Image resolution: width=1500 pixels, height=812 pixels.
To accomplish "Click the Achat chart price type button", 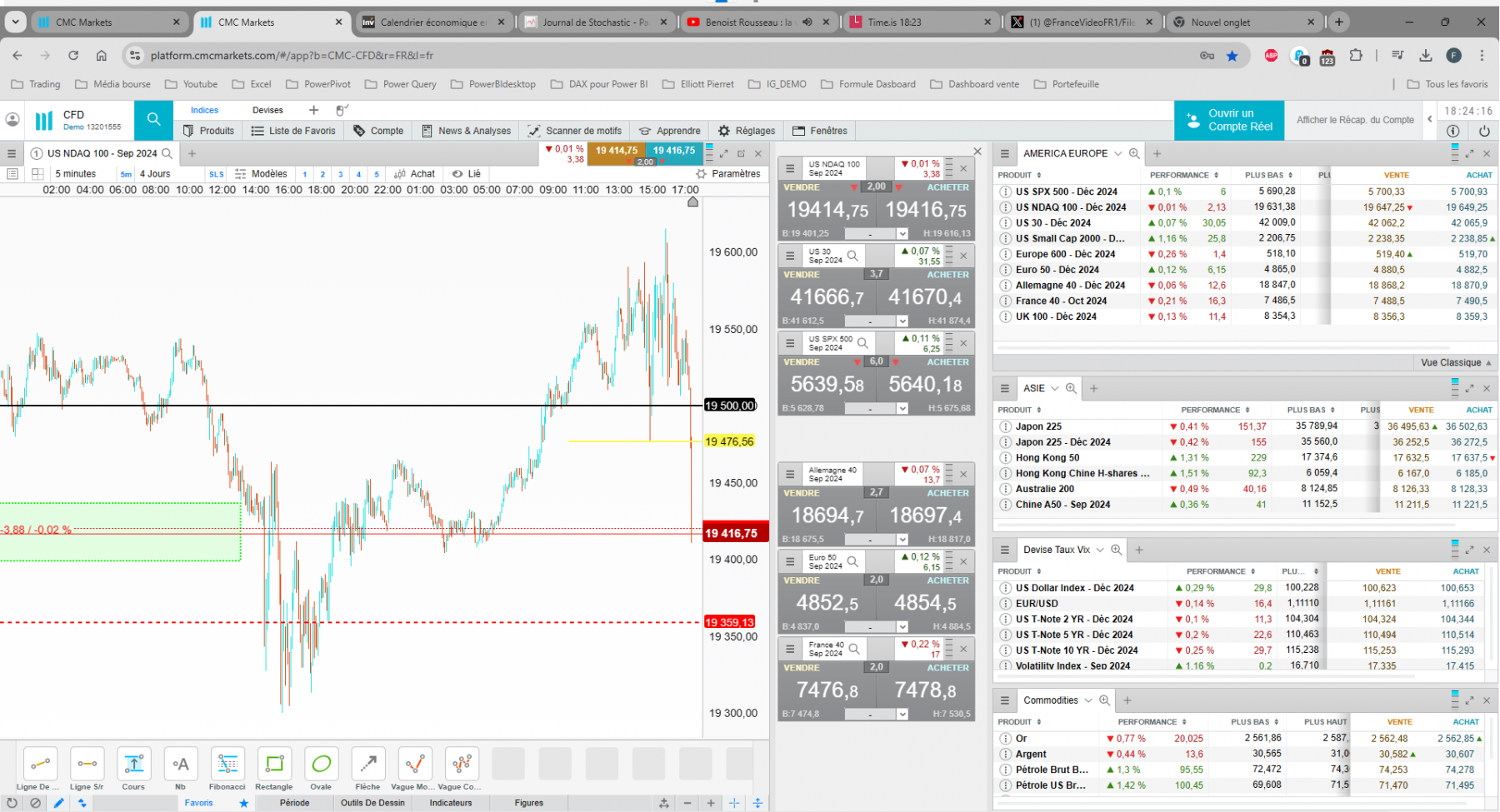I will (x=415, y=174).
